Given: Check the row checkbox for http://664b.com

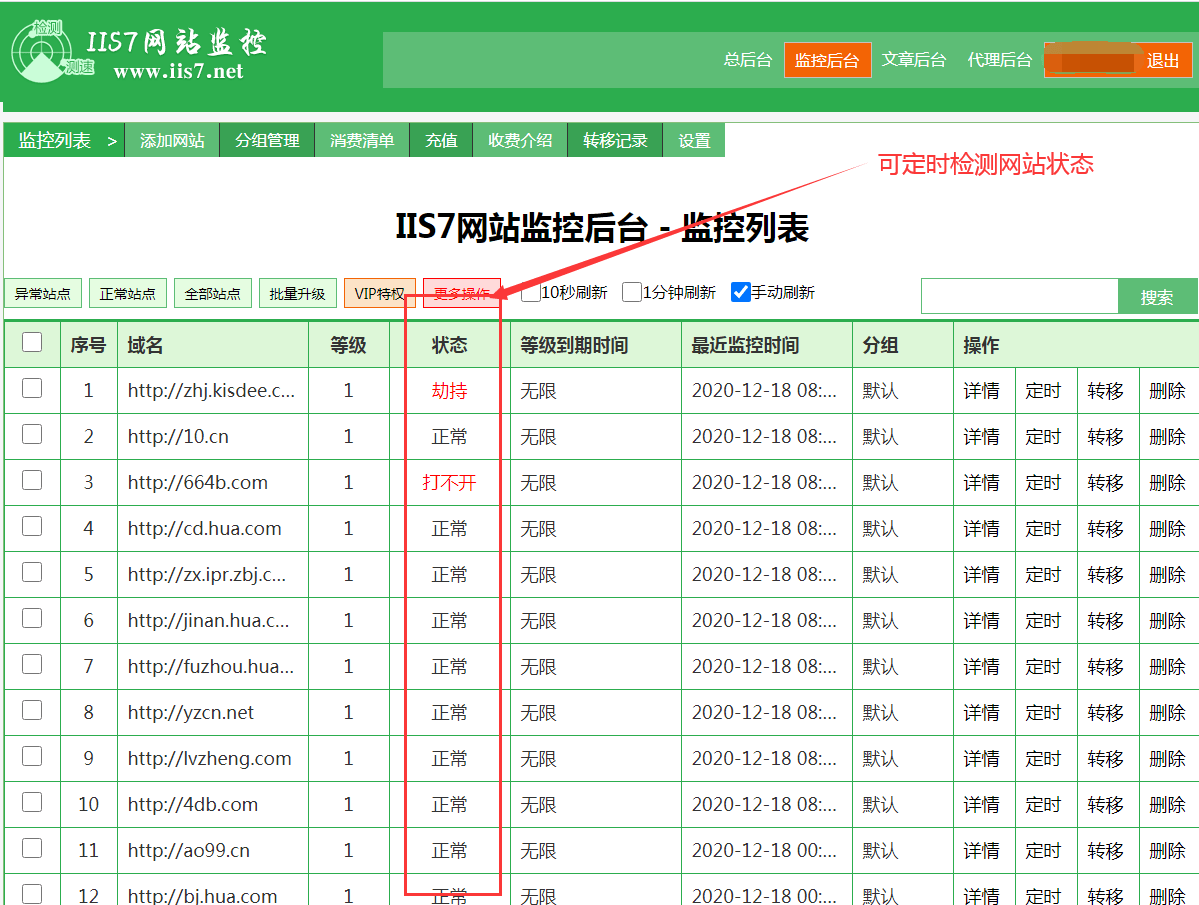Looking at the screenshot, I should tap(31, 482).
